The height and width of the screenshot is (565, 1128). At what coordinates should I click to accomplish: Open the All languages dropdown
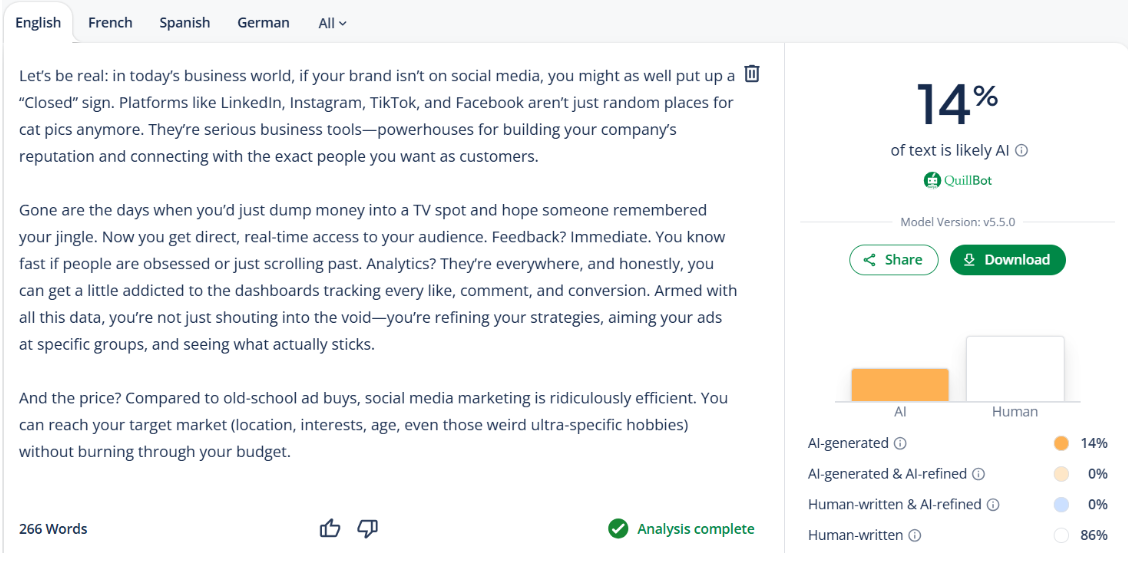point(332,23)
